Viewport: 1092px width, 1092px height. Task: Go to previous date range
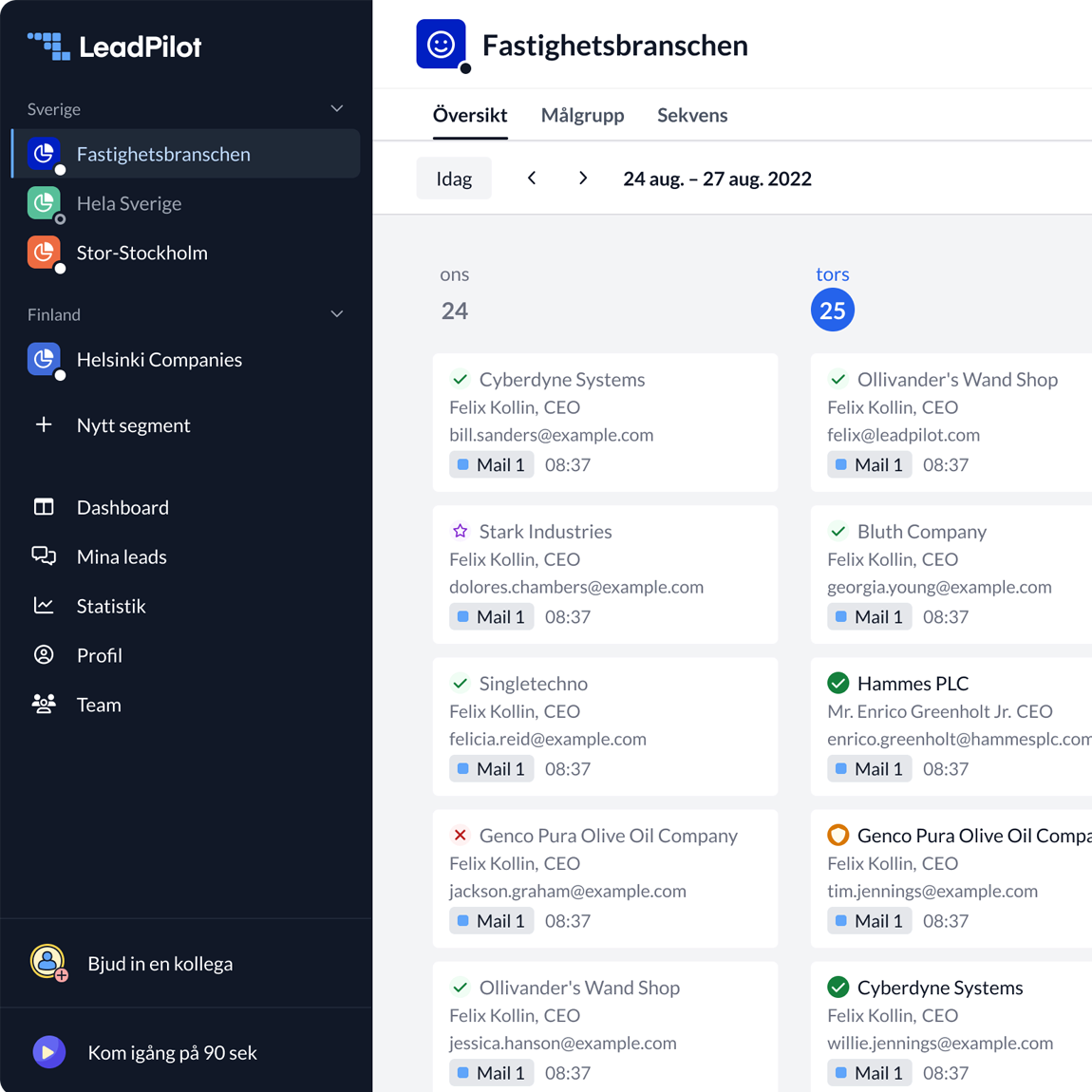[x=532, y=179]
